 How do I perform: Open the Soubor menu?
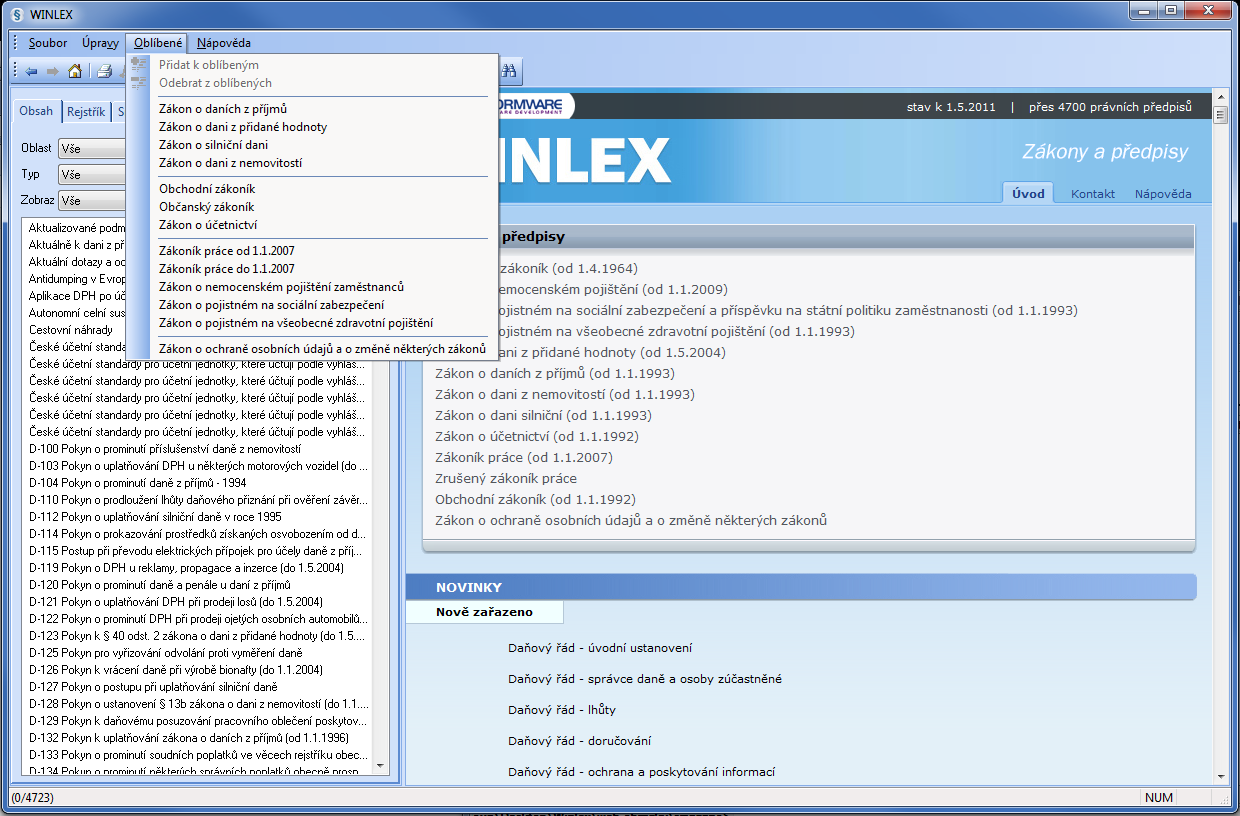click(x=48, y=43)
